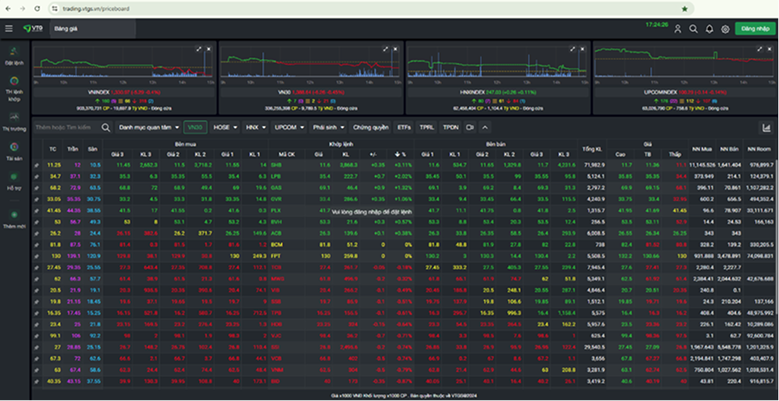The width and height of the screenshot is (779, 401).
Task: Open the hamburger menu beside the VTG logo
Action: (x=11, y=30)
